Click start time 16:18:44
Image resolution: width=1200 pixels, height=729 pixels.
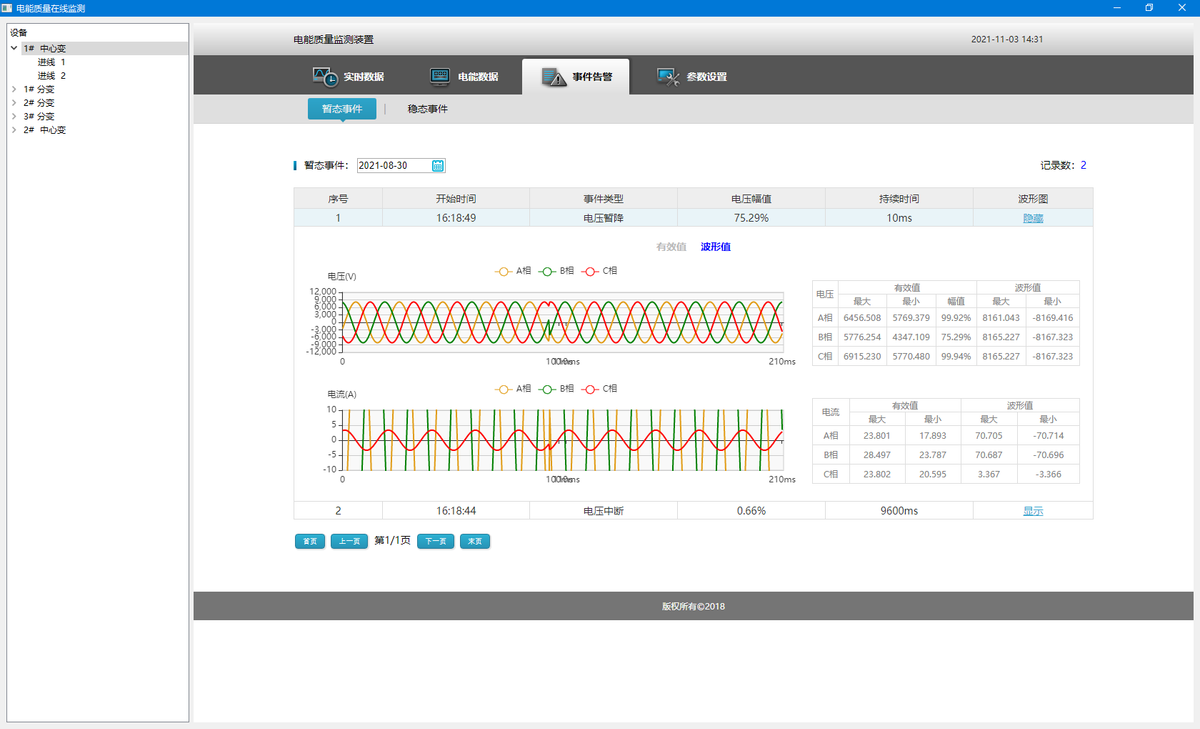coord(456,510)
